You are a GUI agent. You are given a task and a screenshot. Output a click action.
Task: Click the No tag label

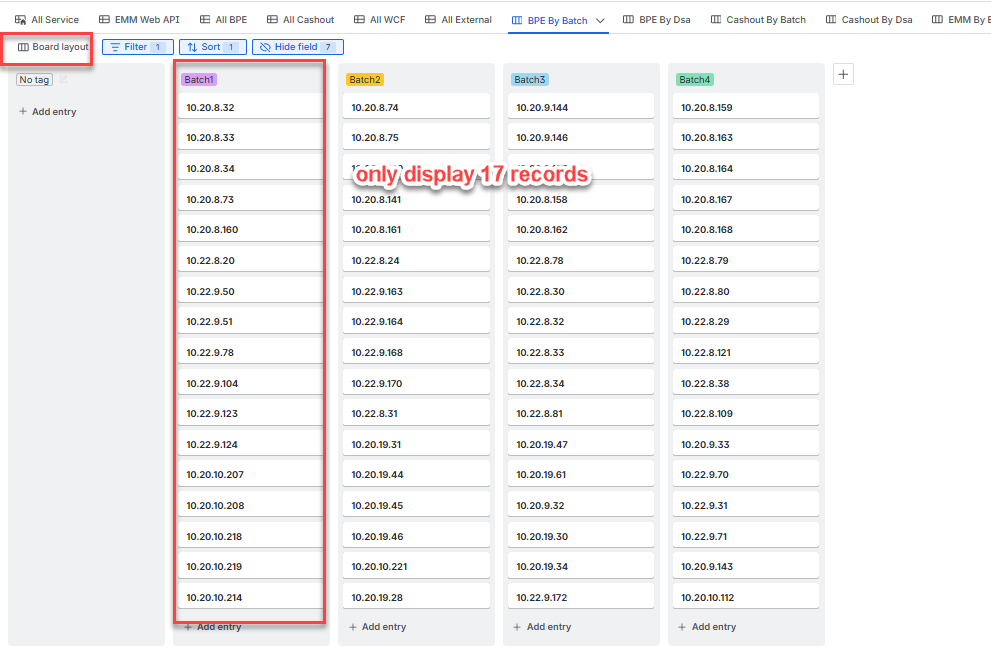34,80
